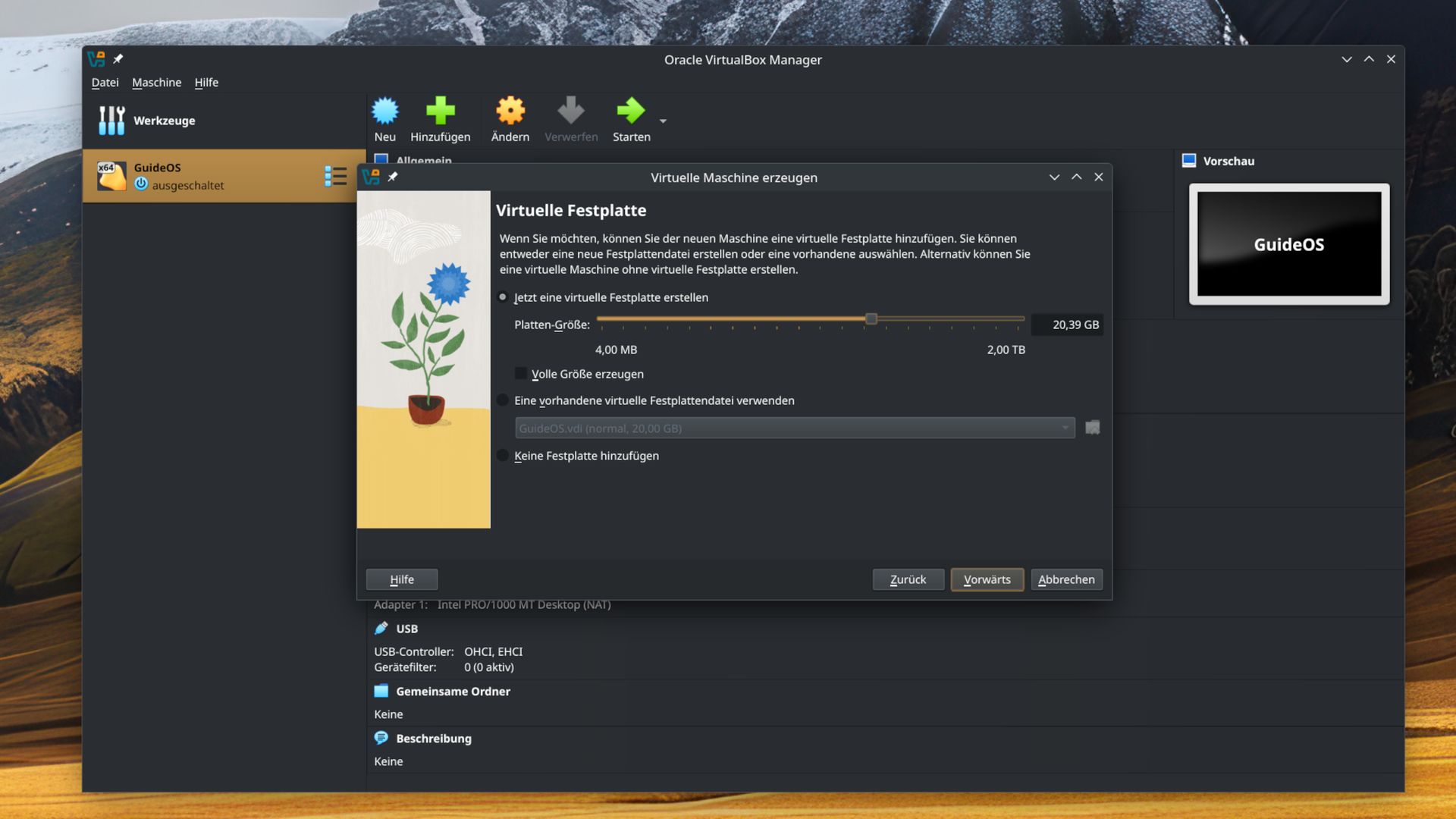The width and height of the screenshot is (1456, 819).
Task: Click the pin icon in VirtualBox Manager titlebar
Action: point(118,58)
